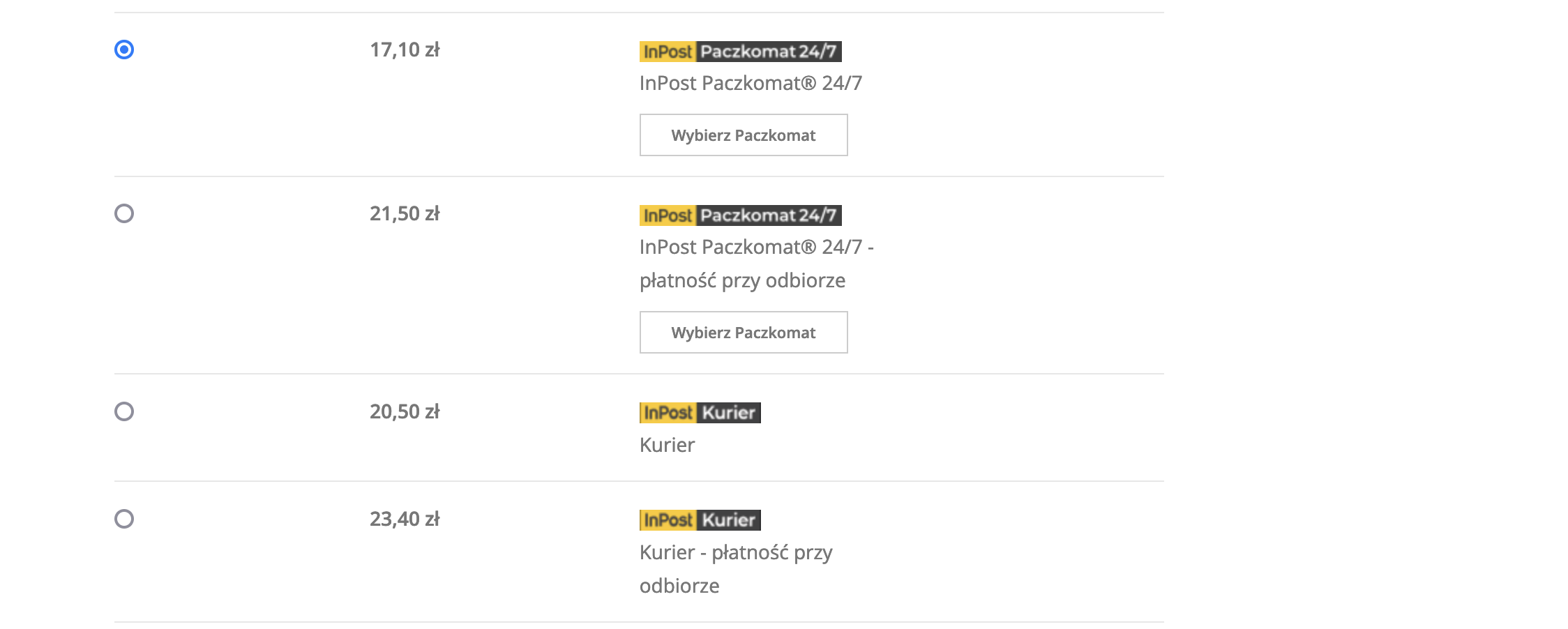This screenshot has width=1568, height=629.
Task: Click the plain 'Kurier' label text
Action: pos(667,446)
